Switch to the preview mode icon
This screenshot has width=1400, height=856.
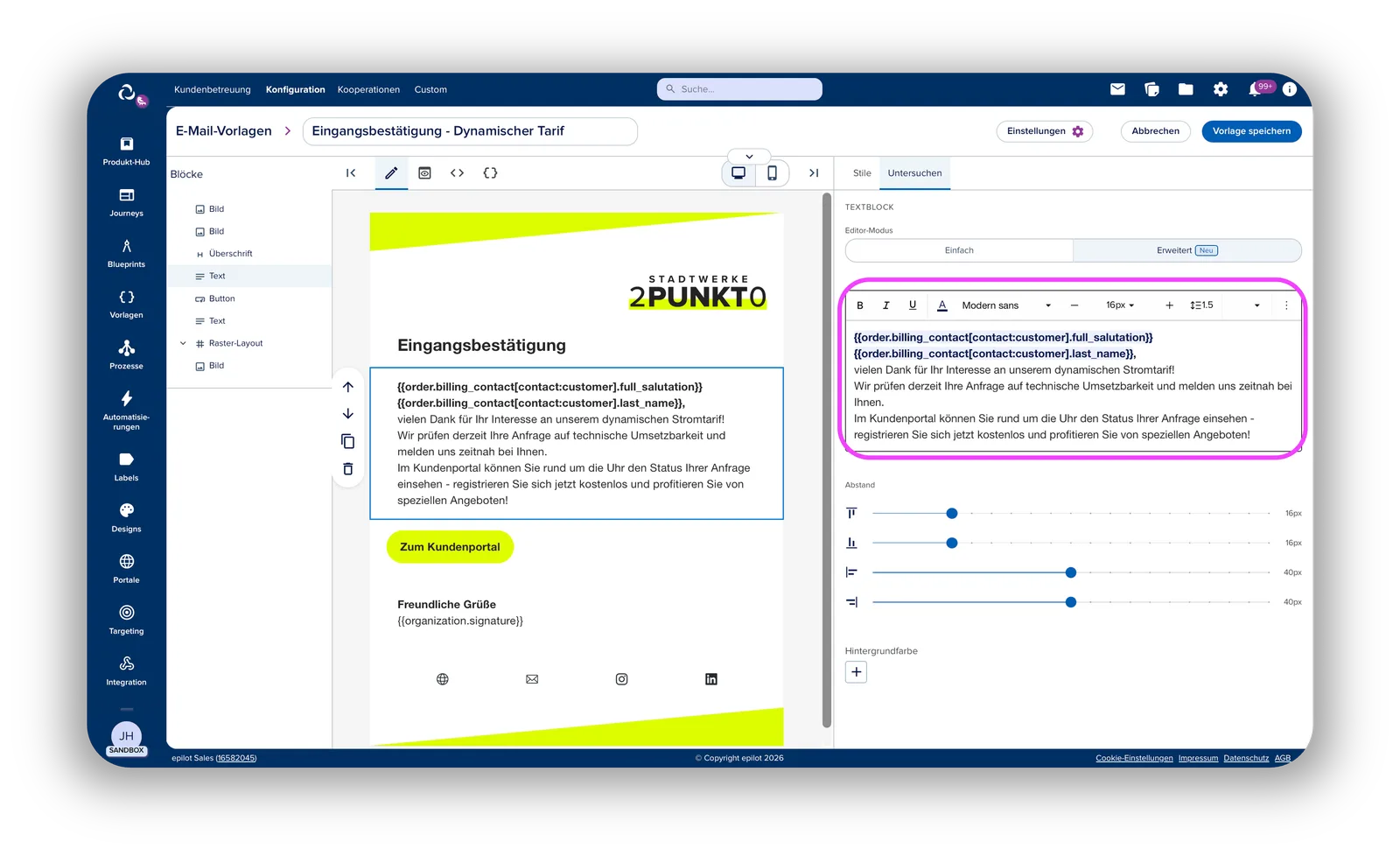424,173
